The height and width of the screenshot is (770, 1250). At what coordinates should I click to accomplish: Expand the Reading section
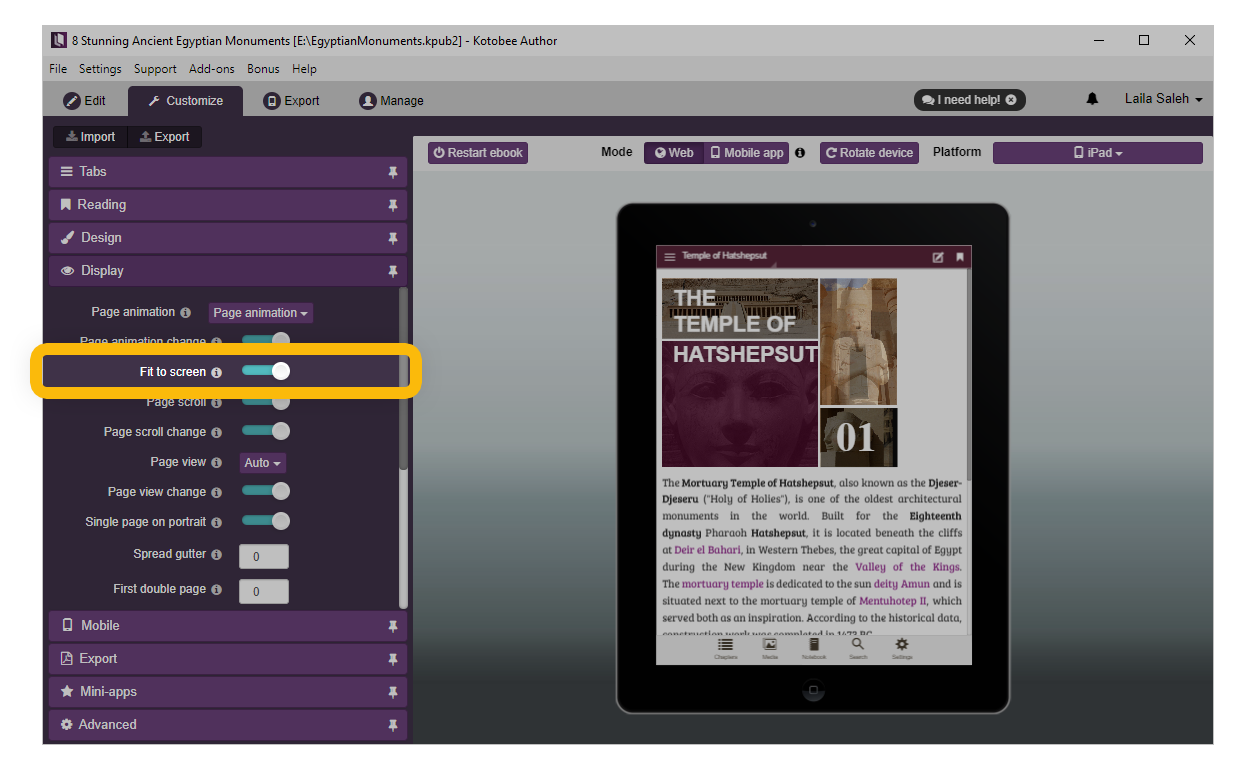tap(228, 205)
